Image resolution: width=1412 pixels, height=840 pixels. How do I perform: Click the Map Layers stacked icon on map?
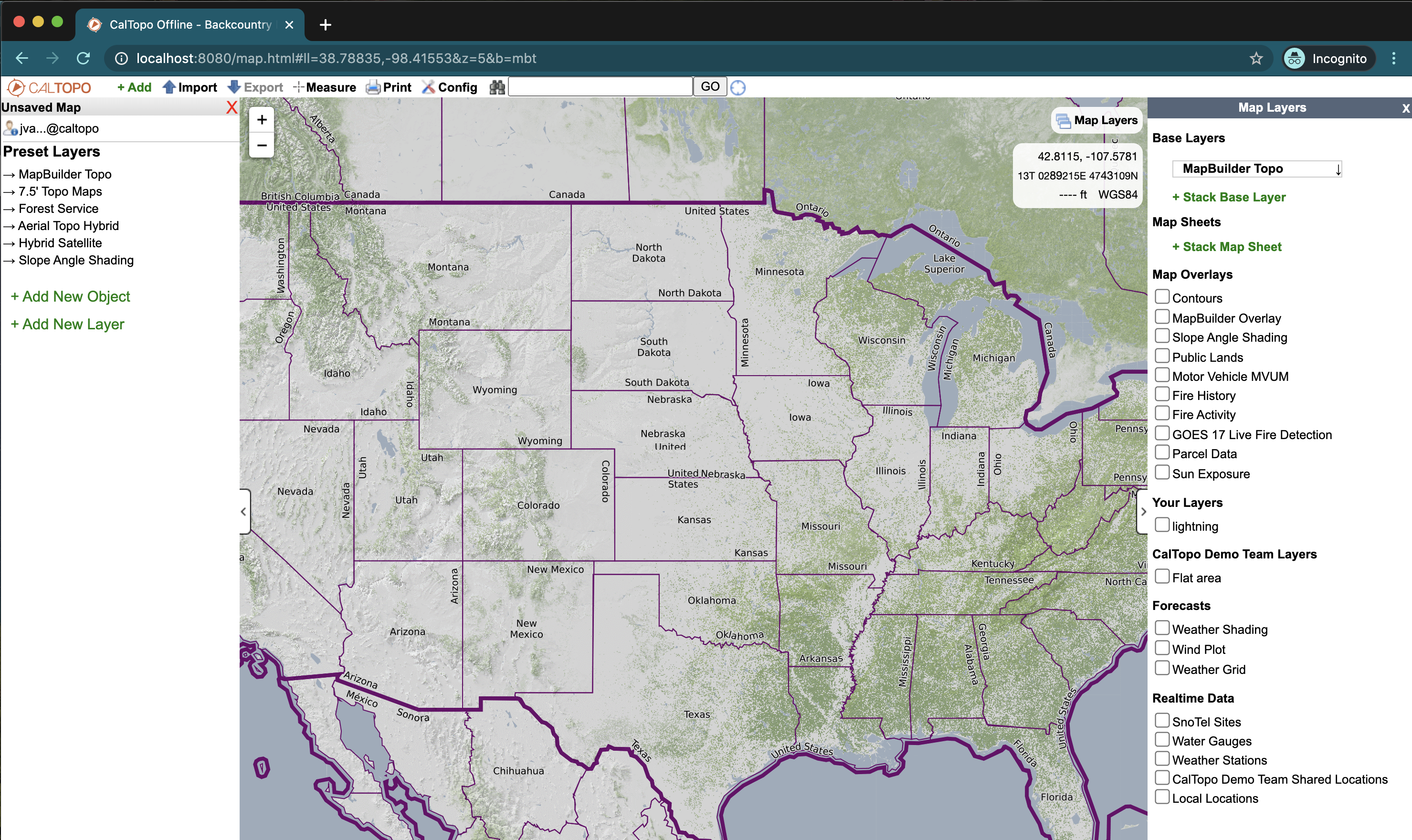1063,121
